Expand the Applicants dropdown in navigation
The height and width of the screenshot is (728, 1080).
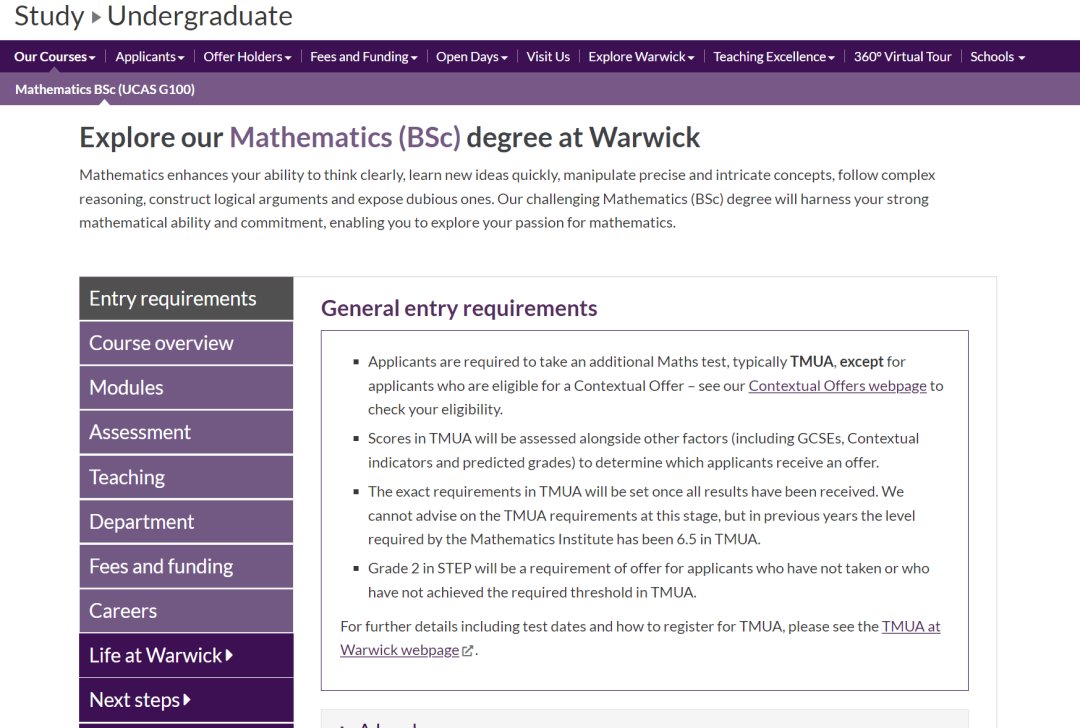coord(149,57)
